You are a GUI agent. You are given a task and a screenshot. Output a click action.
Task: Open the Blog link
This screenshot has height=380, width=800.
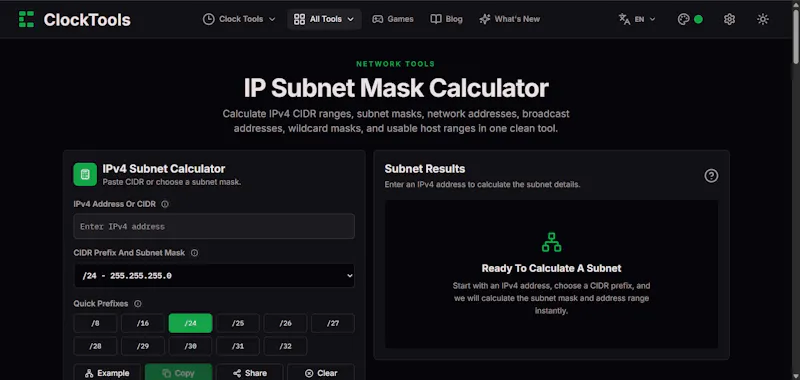pos(446,19)
